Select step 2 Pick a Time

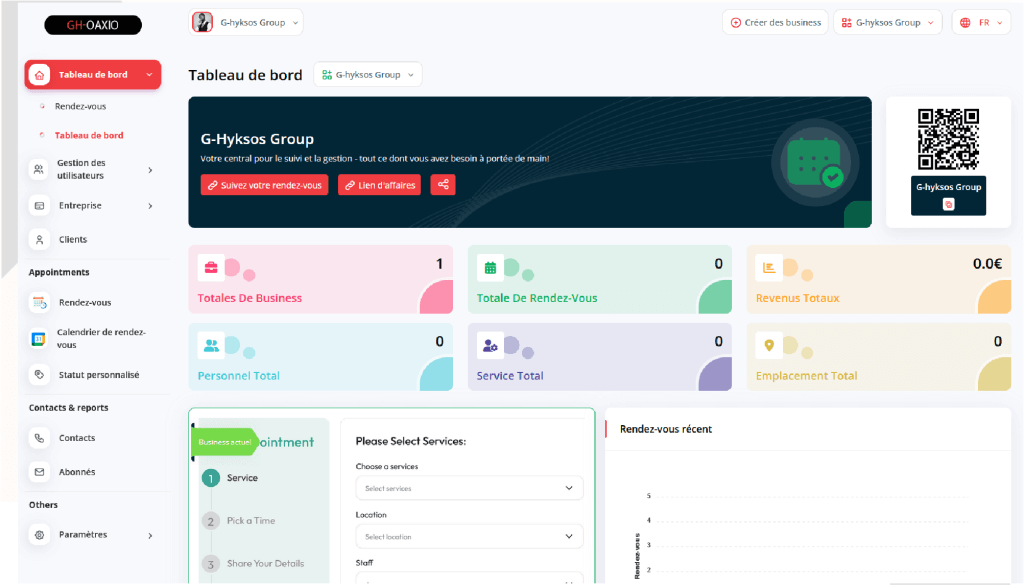[238, 521]
